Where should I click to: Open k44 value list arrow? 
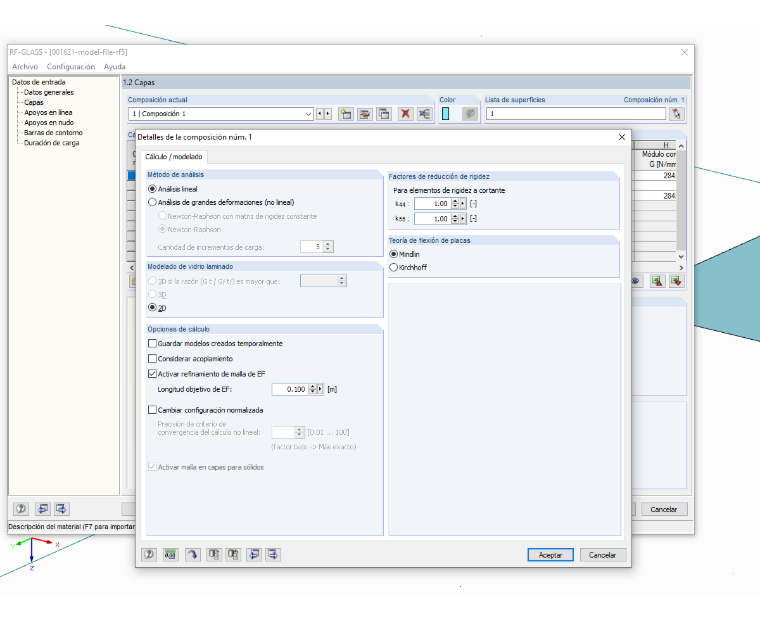(x=463, y=204)
